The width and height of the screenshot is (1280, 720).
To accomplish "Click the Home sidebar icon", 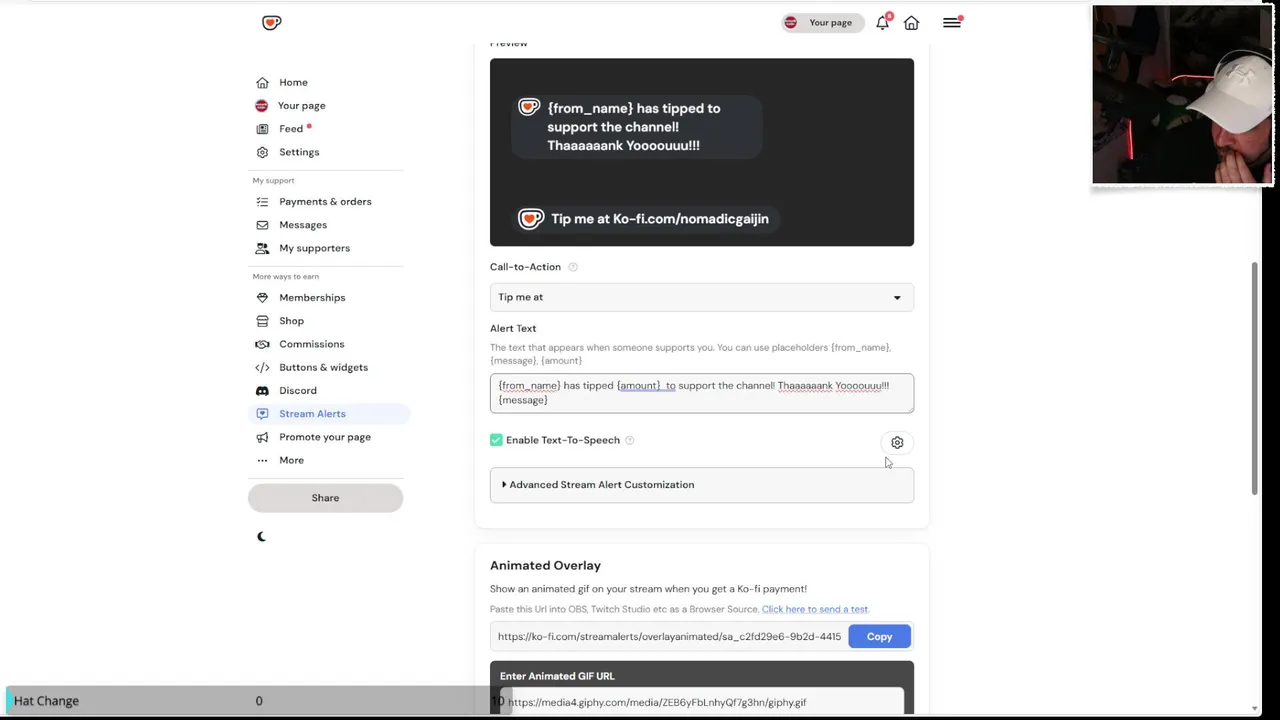I will (x=262, y=82).
